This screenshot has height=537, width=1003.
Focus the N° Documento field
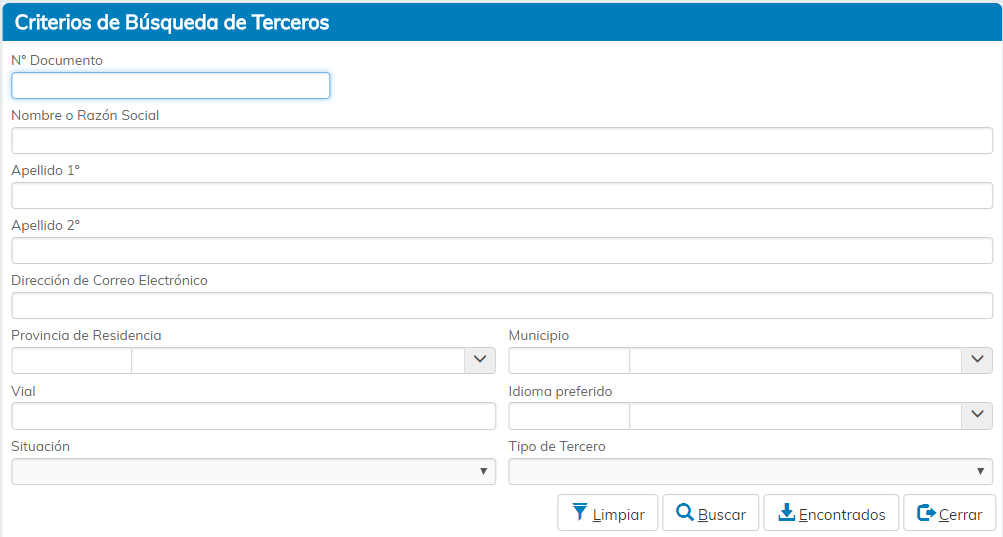(170, 86)
